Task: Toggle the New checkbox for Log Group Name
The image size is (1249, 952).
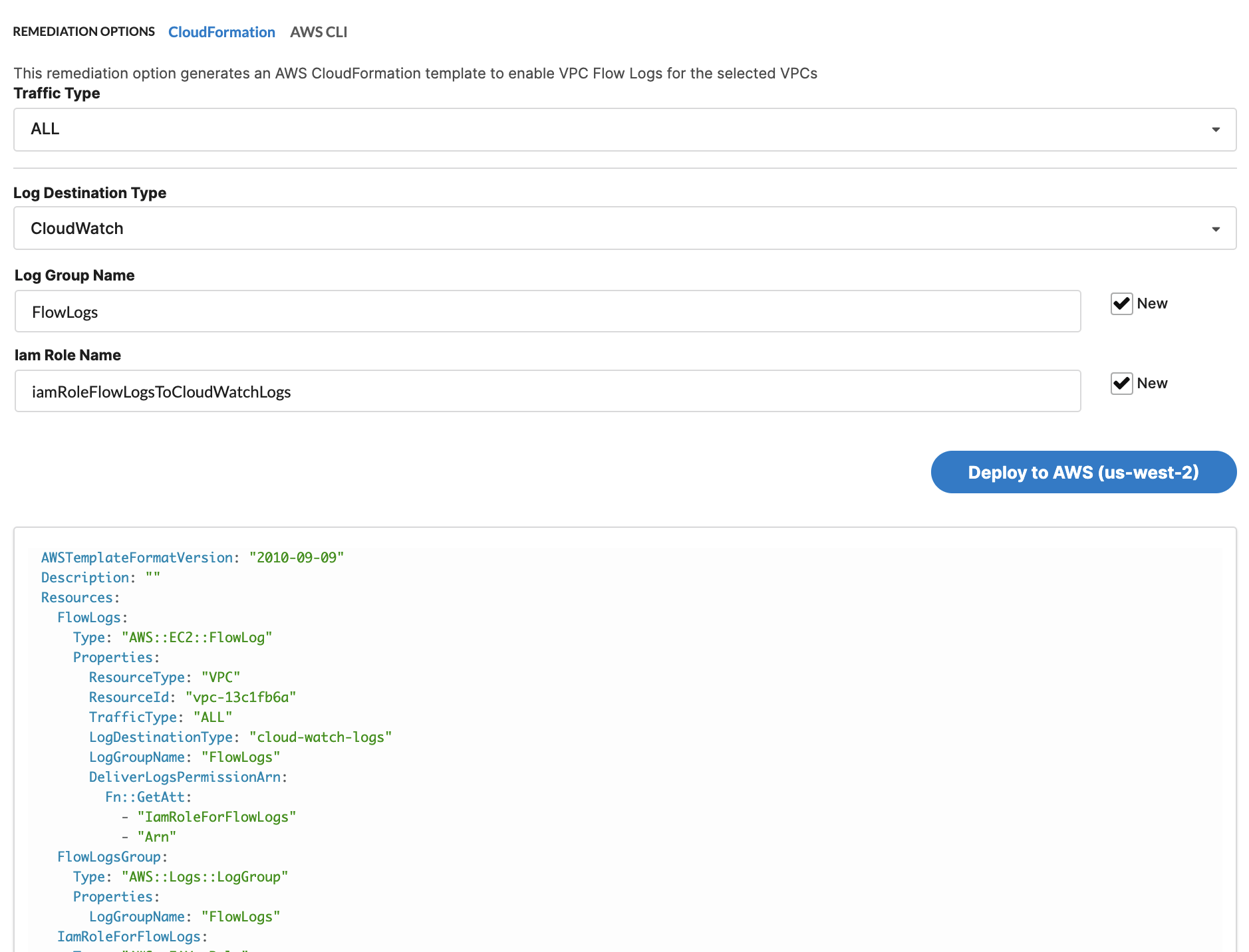Action: [x=1121, y=304]
